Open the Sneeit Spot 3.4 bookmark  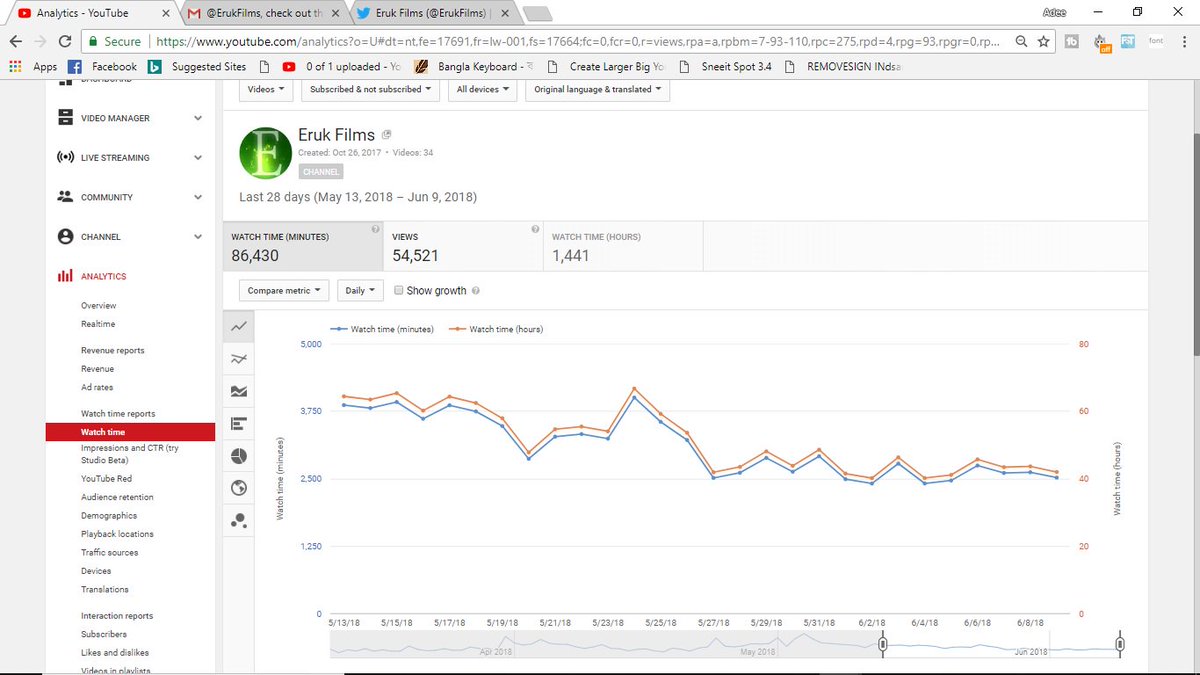(725, 67)
